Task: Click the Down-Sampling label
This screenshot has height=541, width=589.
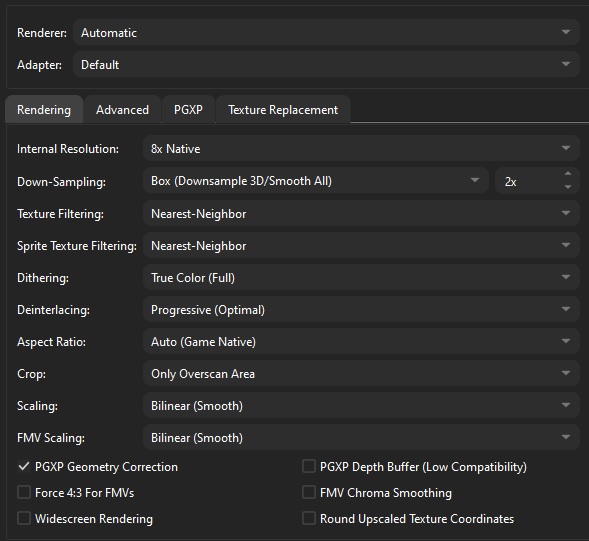Action: (62, 182)
